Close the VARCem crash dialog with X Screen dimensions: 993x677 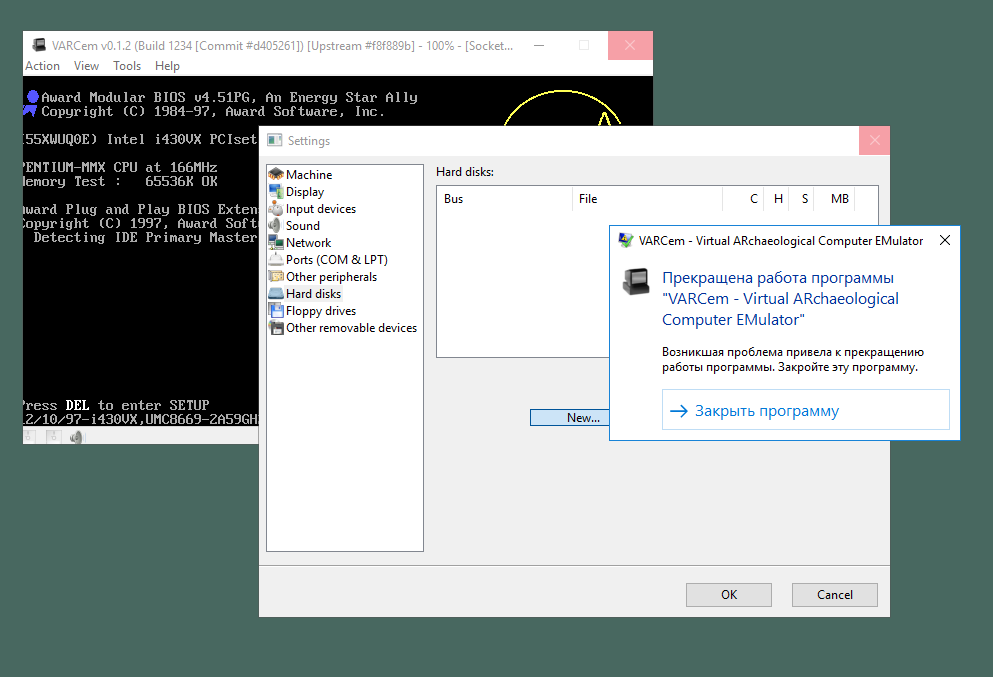tap(945, 240)
